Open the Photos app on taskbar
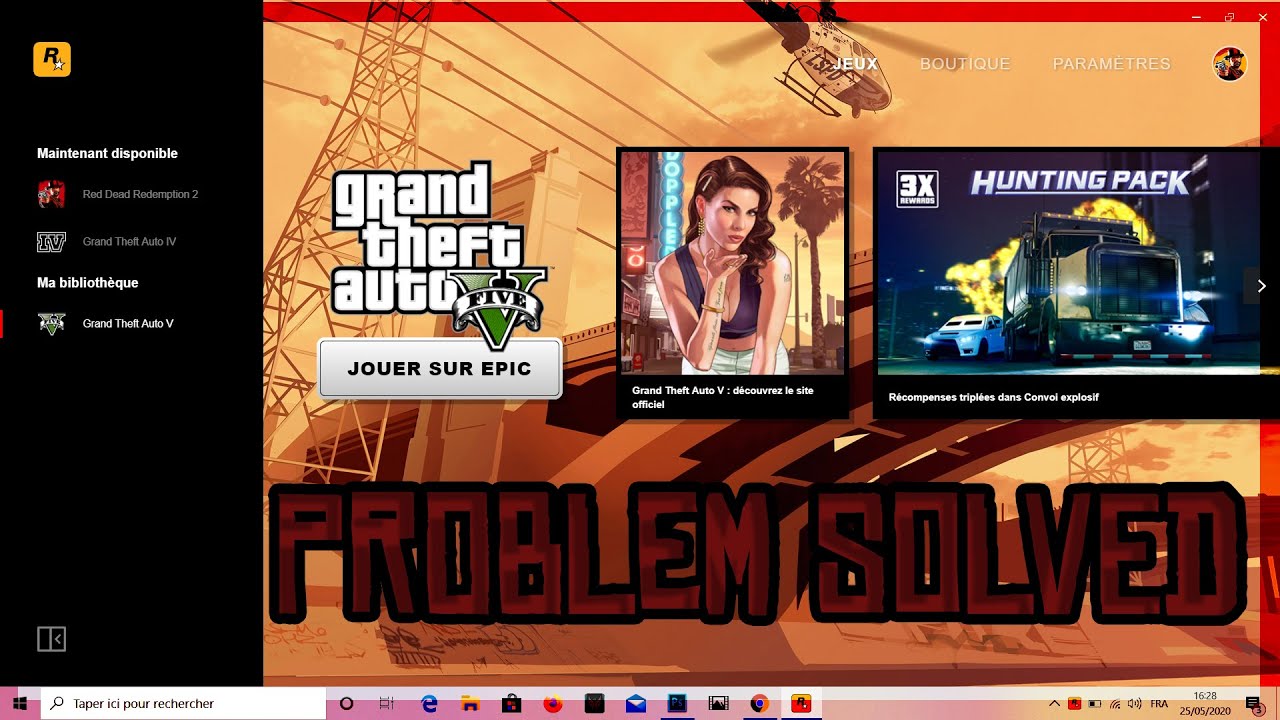The height and width of the screenshot is (720, 1280). pos(717,703)
